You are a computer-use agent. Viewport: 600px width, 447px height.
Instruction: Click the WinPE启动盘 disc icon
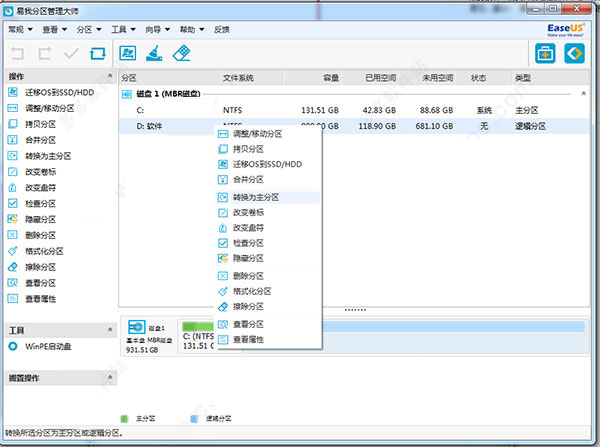(13, 346)
